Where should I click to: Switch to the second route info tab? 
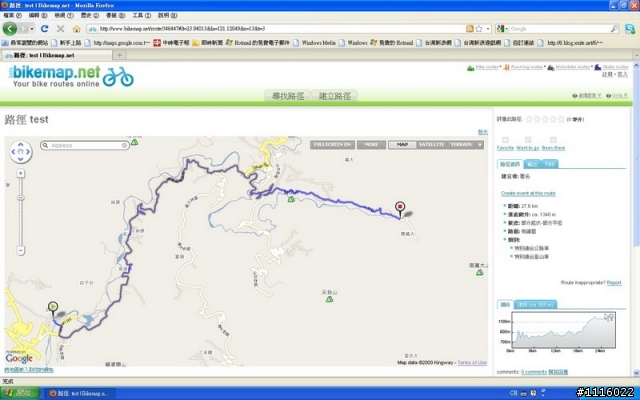532,164
